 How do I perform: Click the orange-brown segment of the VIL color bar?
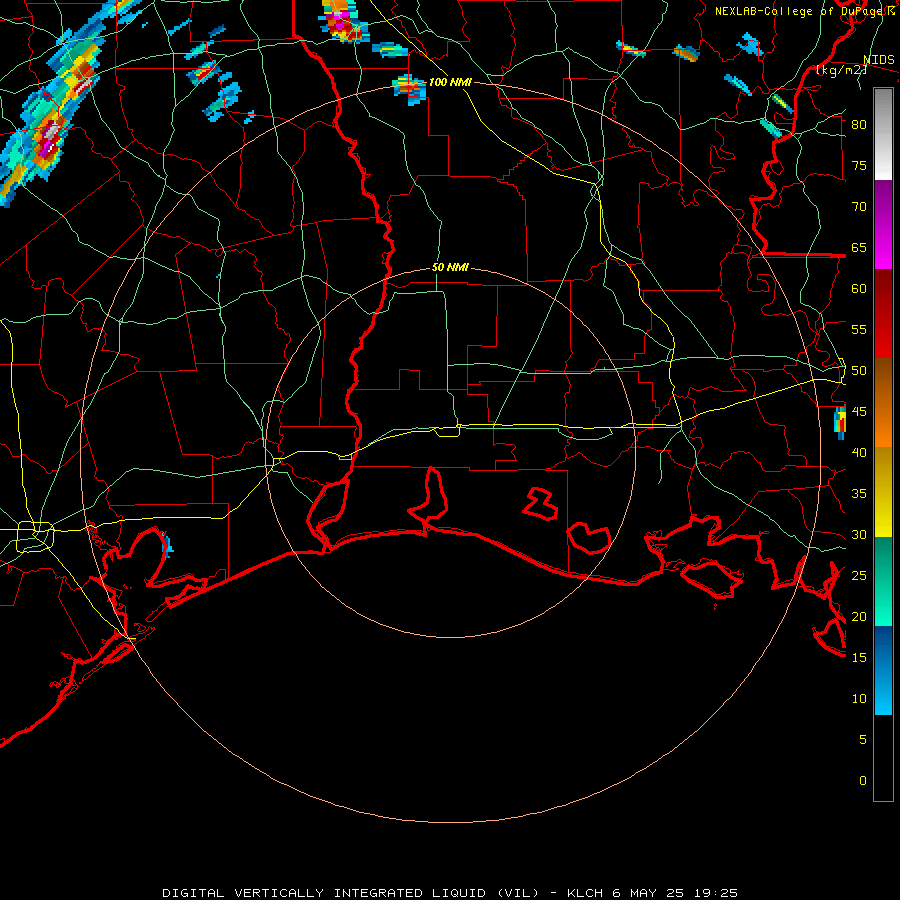(x=883, y=402)
